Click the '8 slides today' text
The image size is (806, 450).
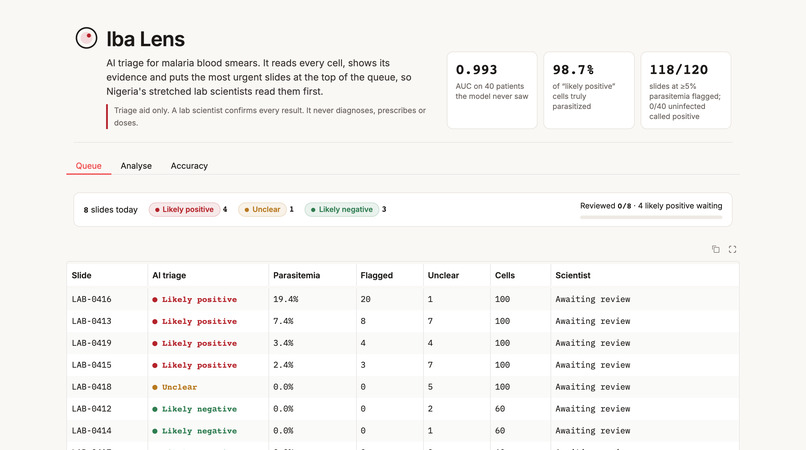coord(111,210)
